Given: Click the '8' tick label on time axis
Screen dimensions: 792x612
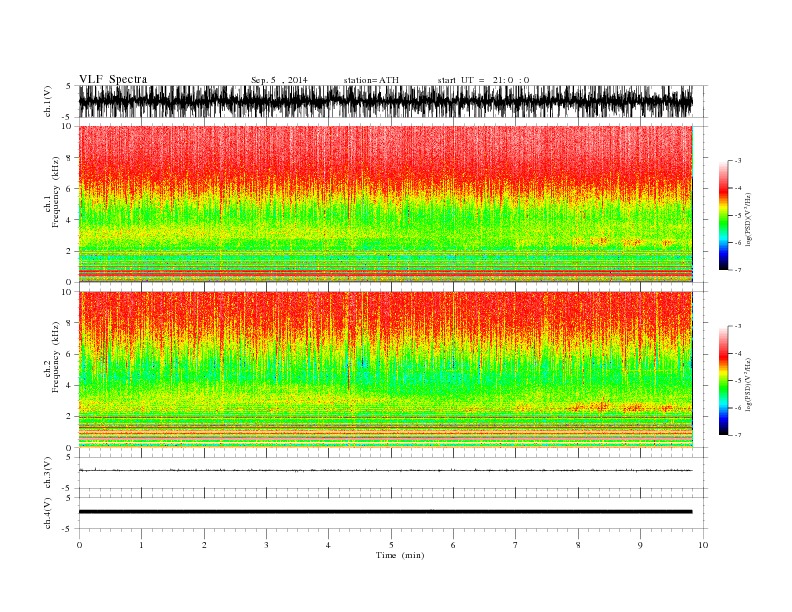Looking at the screenshot, I should point(578,545).
